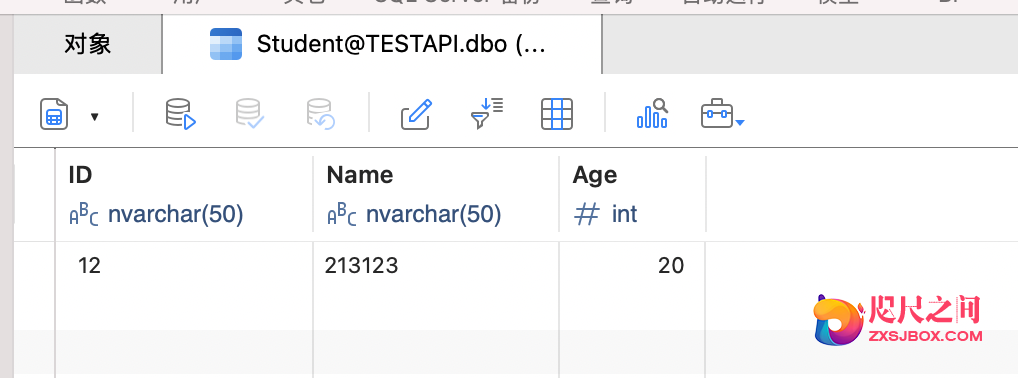
Task: Open the chart data profile icon
Action: coord(652,113)
